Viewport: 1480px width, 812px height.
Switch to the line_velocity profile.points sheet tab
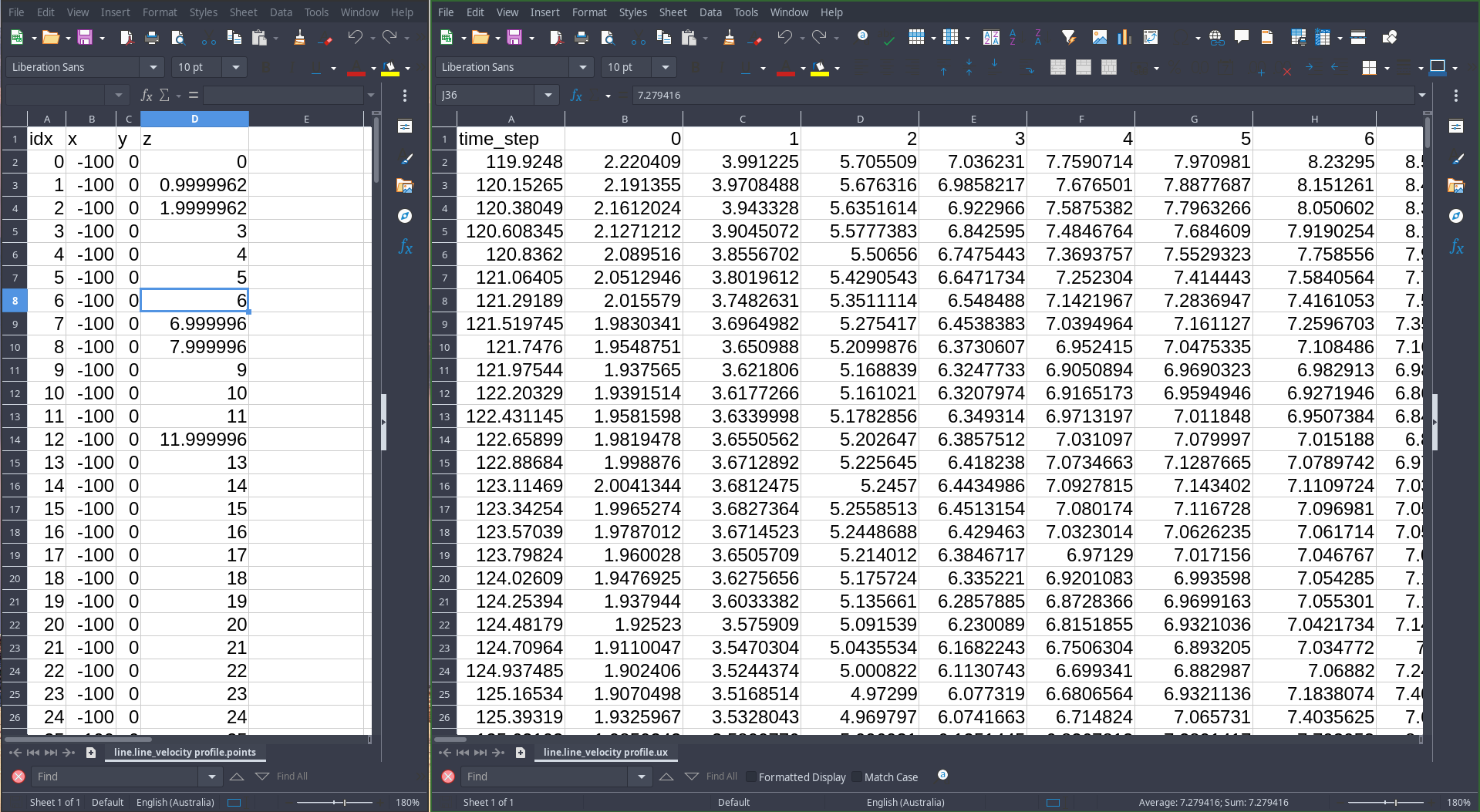coord(185,752)
